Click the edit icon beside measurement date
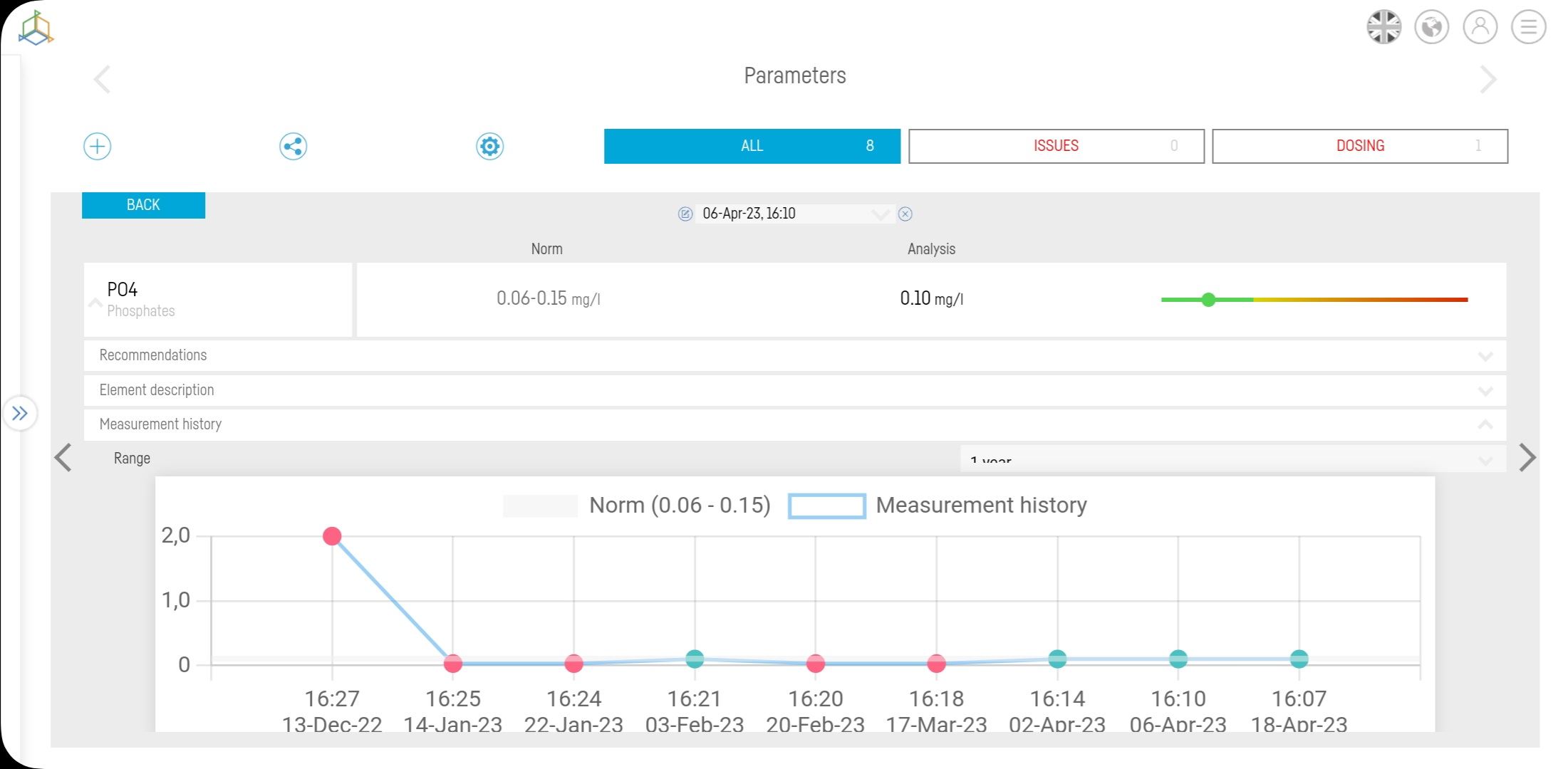This screenshot has height=769, width=1568. click(685, 214)
